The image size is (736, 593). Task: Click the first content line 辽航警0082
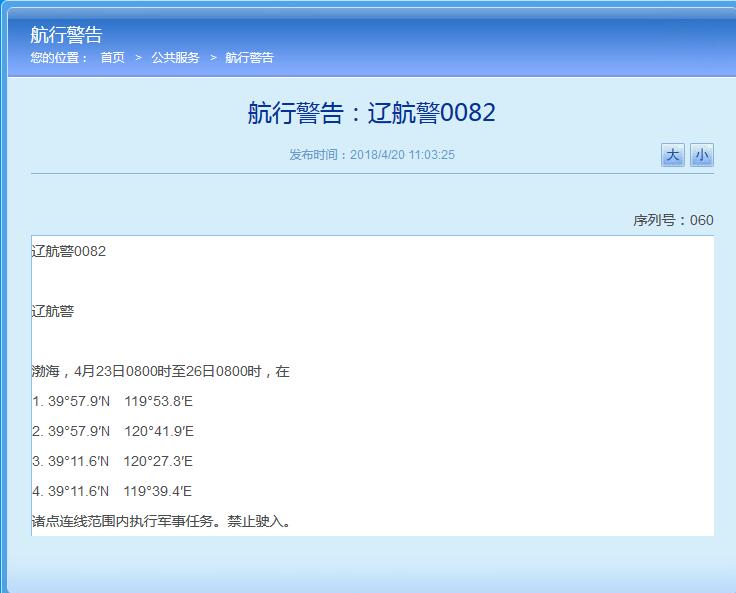tap(69, 251)
